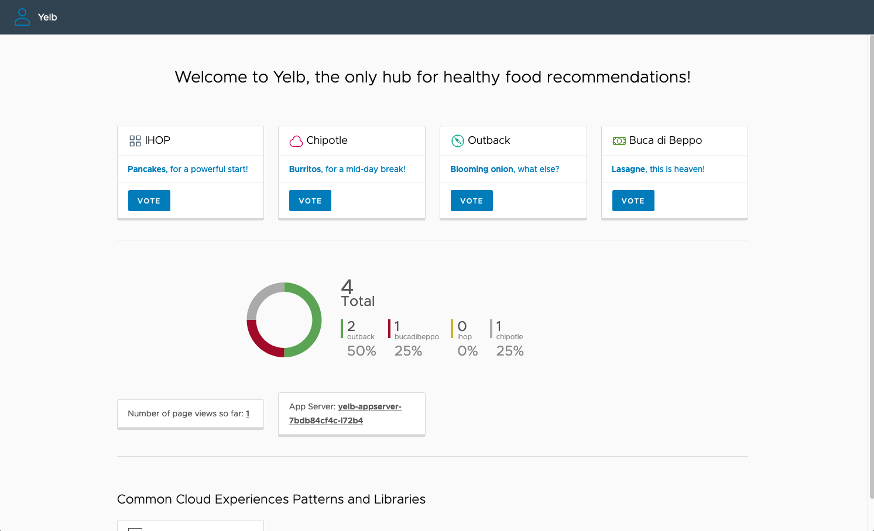Click the Outback compass icon

(458, 141)
